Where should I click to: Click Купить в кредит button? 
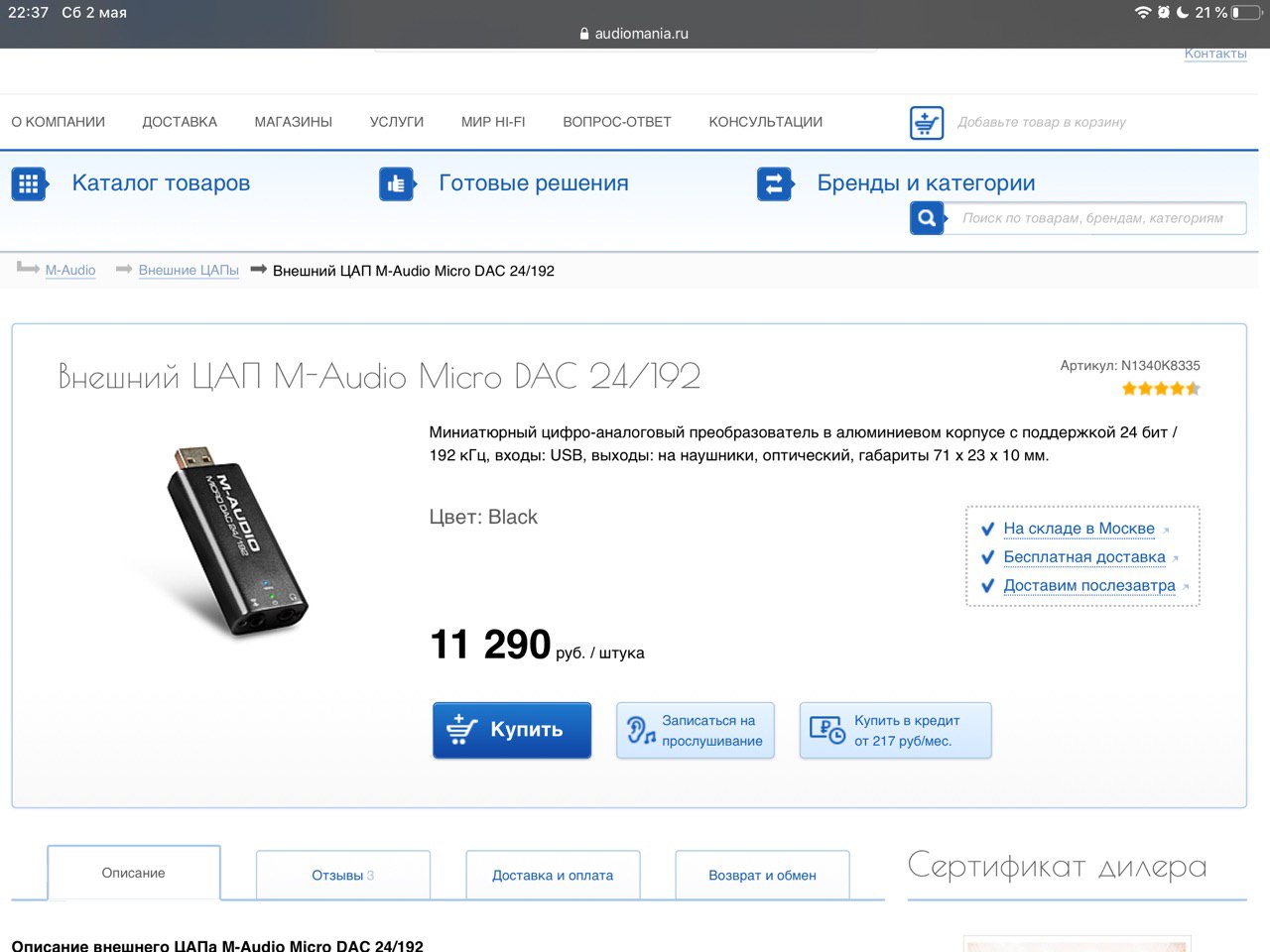pos(896,731)
